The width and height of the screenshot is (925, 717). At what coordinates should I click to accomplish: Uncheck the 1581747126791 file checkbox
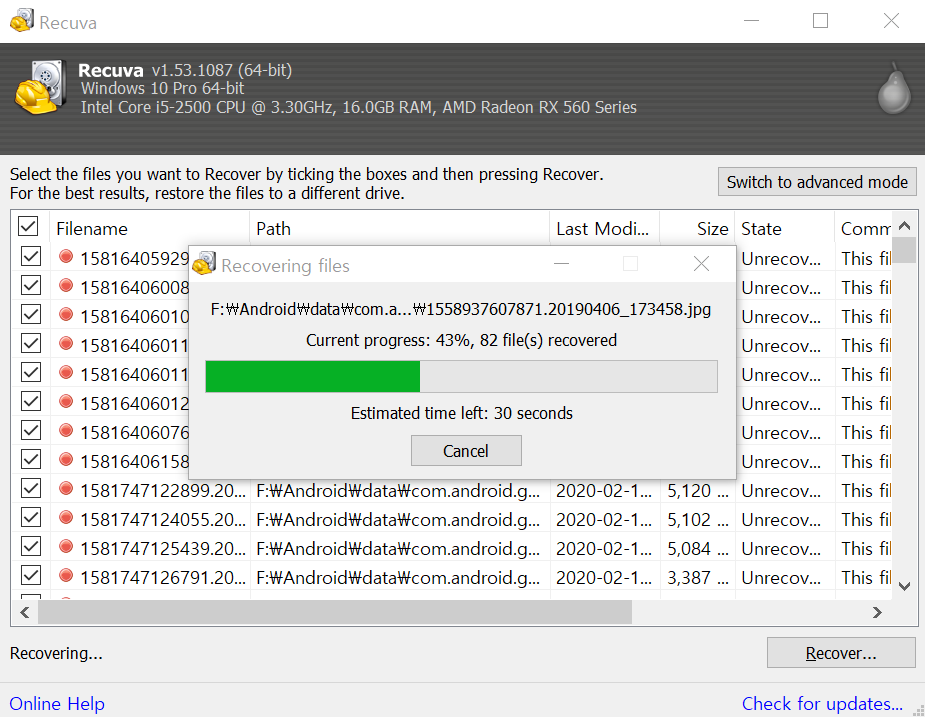(31, 575)
